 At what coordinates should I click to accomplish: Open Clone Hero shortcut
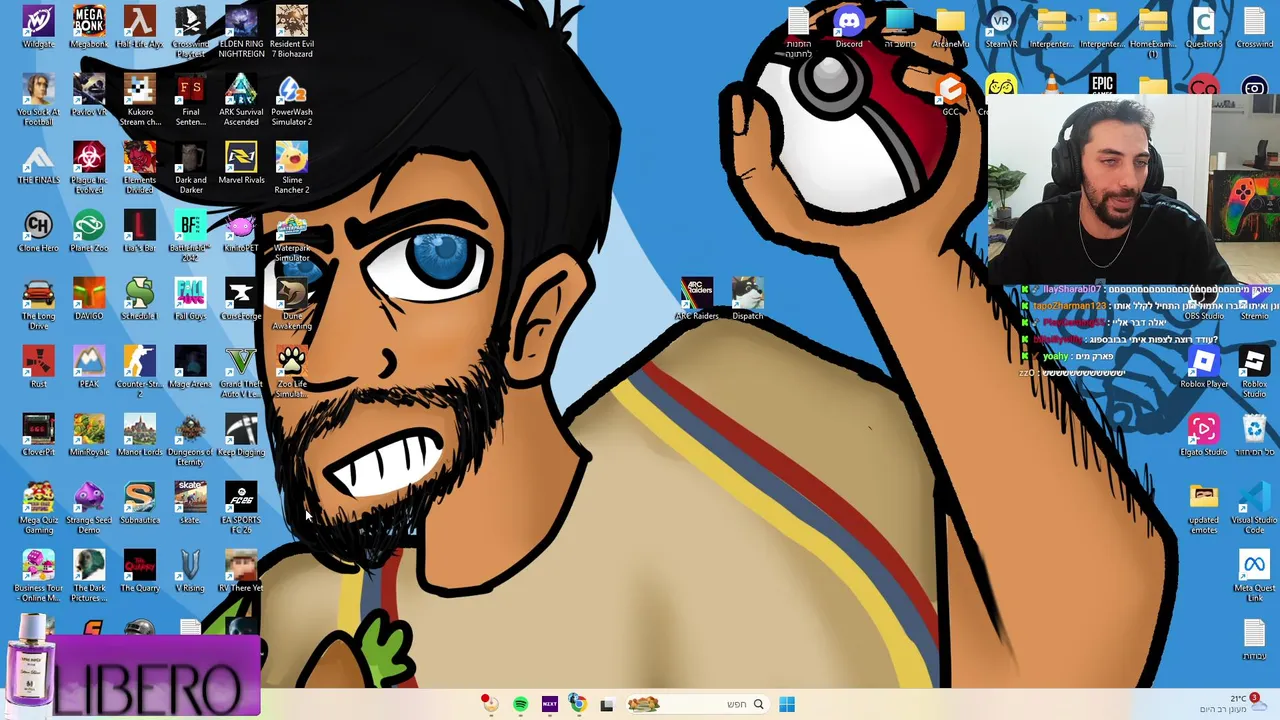point(38,231)
